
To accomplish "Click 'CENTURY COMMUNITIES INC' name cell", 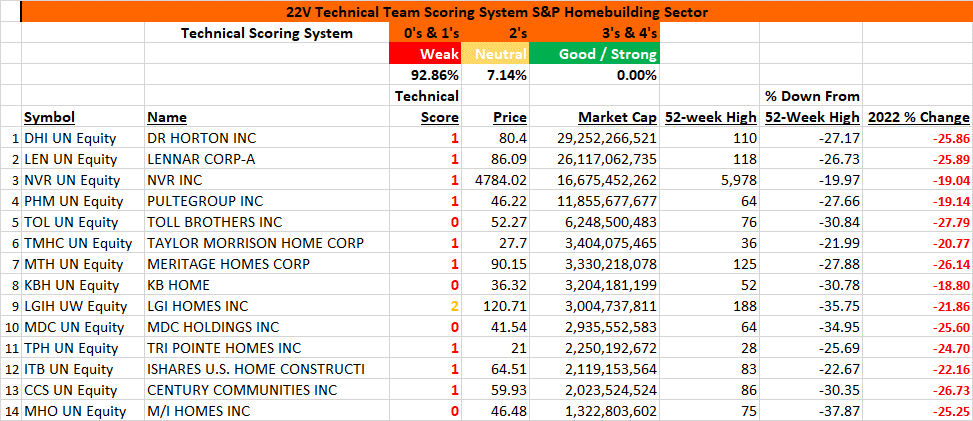I will [x=267, y=391].
